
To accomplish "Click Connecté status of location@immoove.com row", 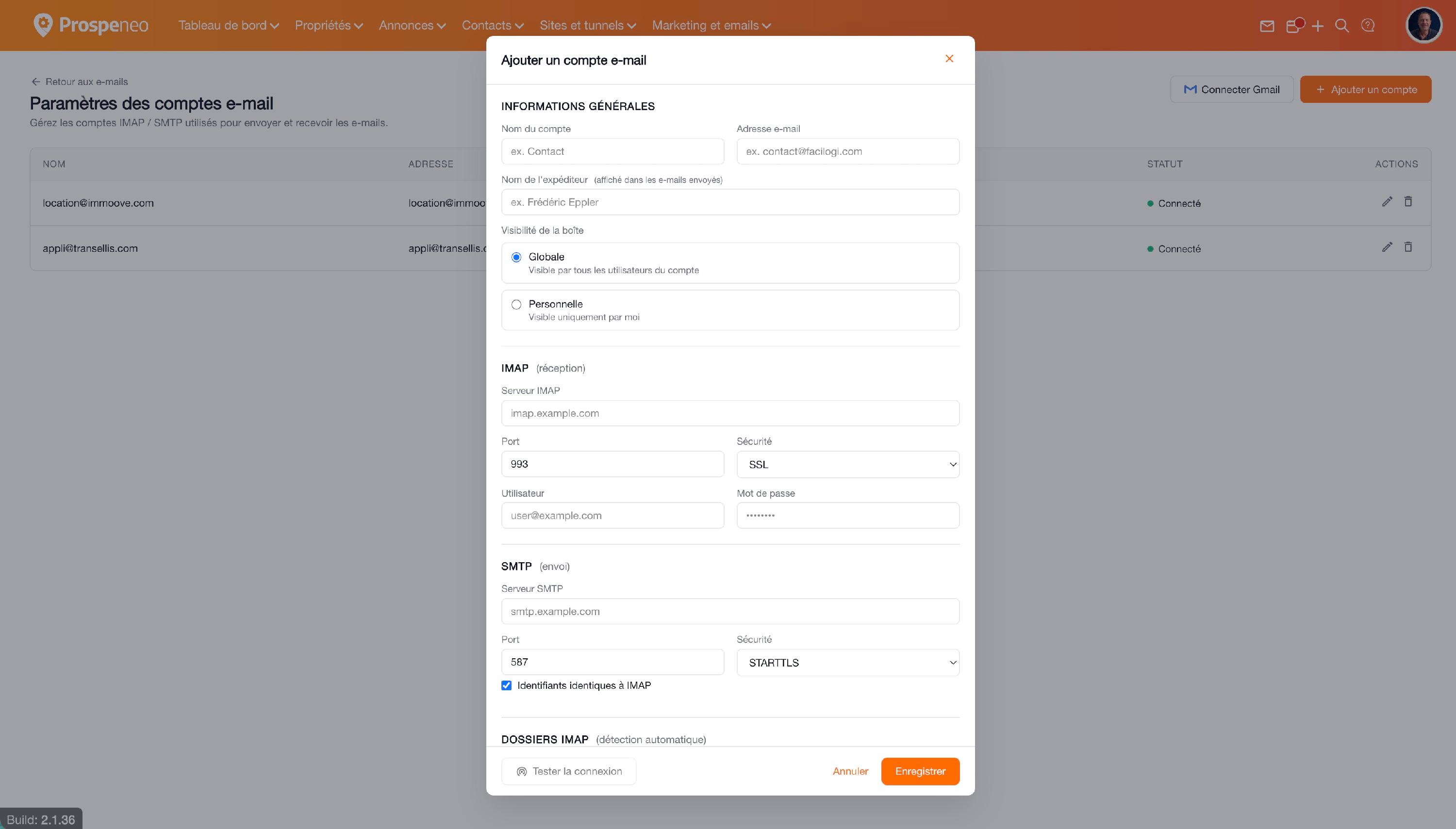I will pyautogui.click(x=1174, y=204).
